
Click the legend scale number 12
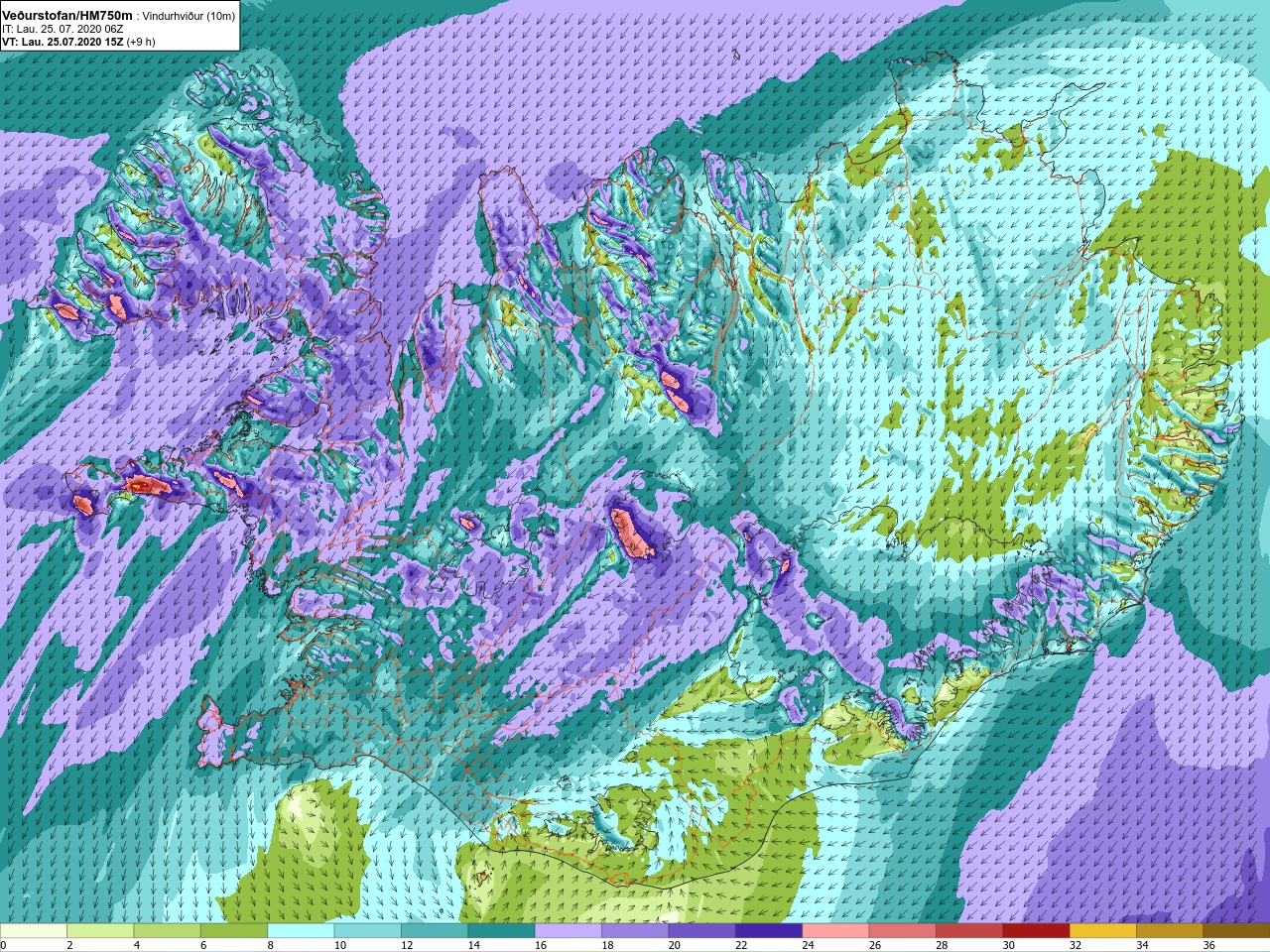point(407,945)
